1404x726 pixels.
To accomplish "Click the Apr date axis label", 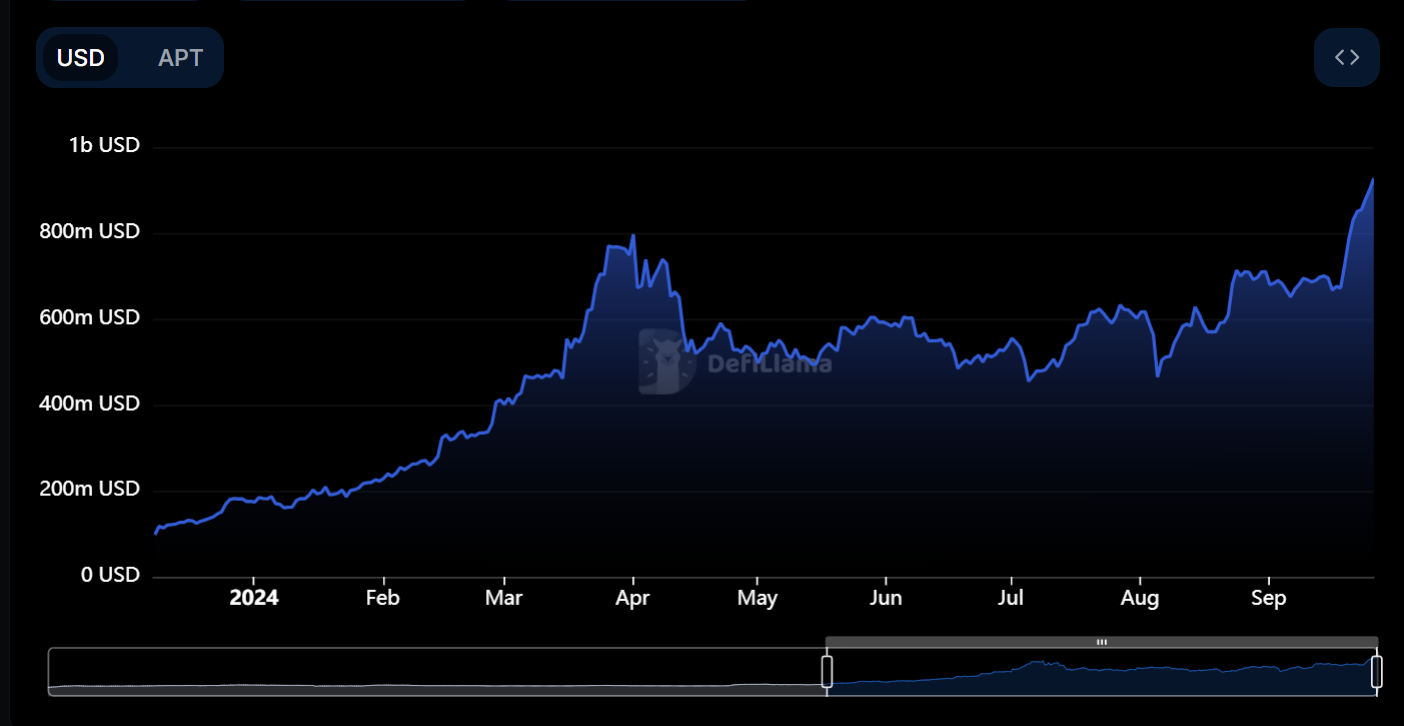I will pos(633,598).
